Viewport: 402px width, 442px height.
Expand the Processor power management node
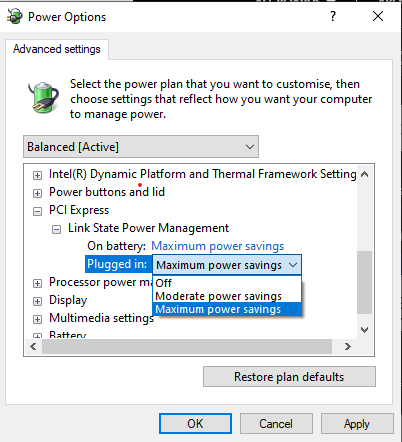point(37,283)
